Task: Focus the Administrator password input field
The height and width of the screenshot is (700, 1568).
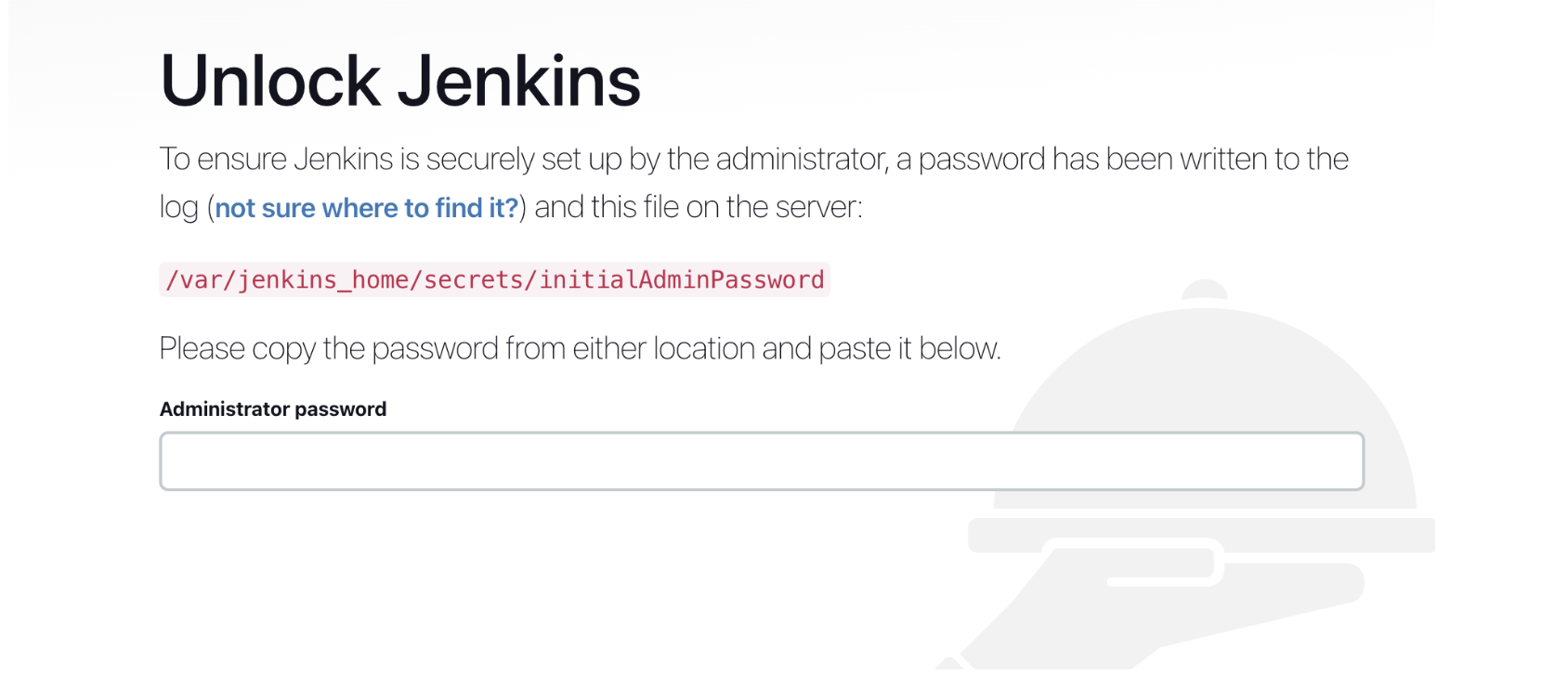Action: 761,460
